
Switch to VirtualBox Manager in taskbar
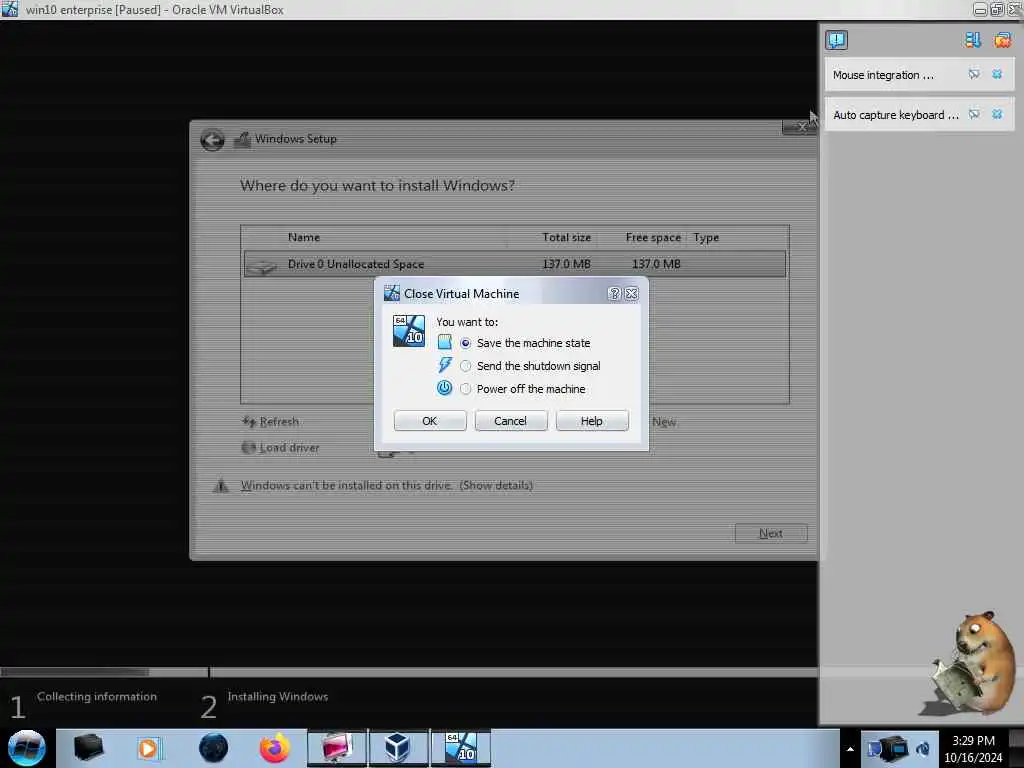coord(398,748)
